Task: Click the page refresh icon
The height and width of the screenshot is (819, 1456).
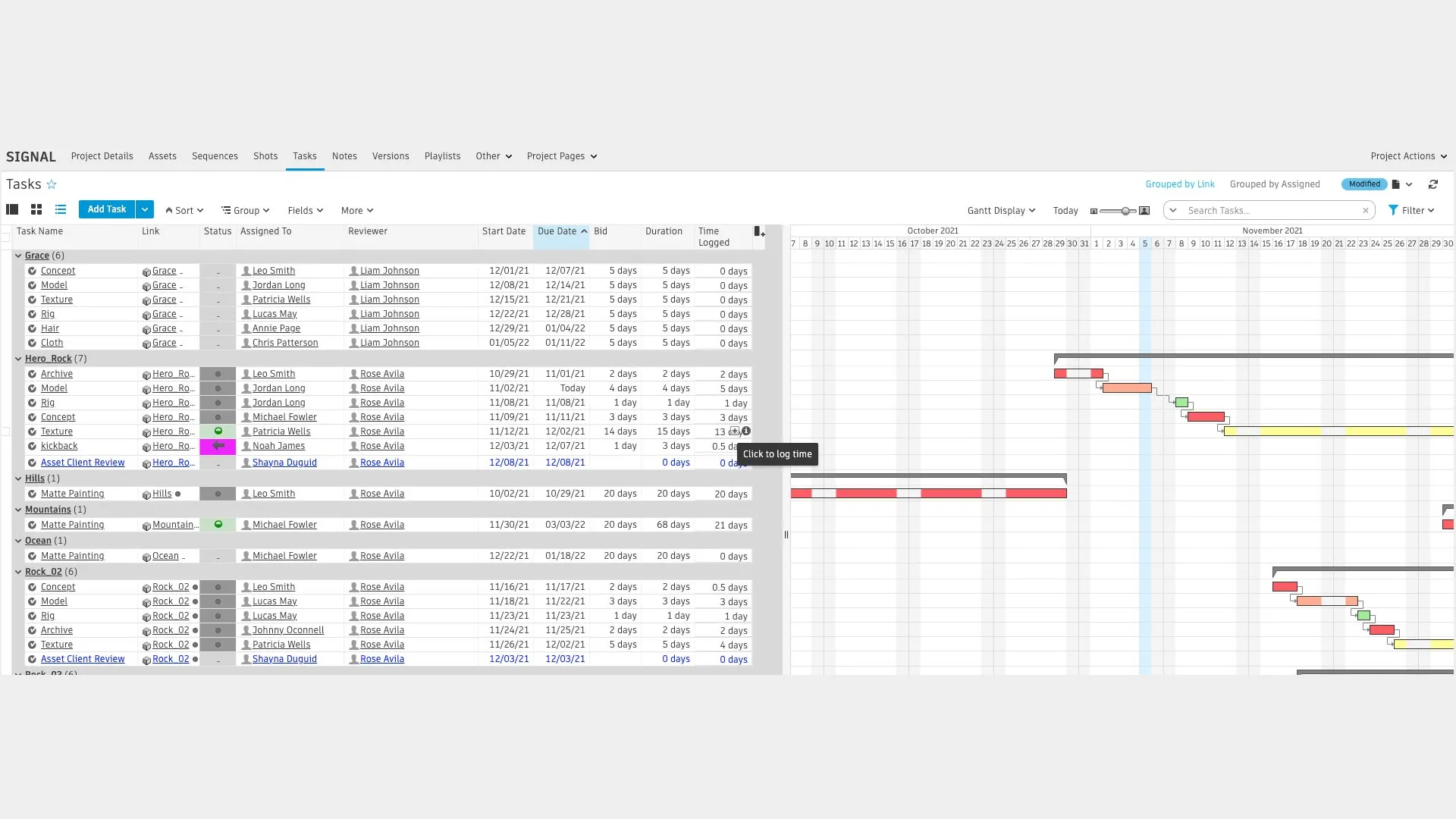Action: (x=1432, y=185)
